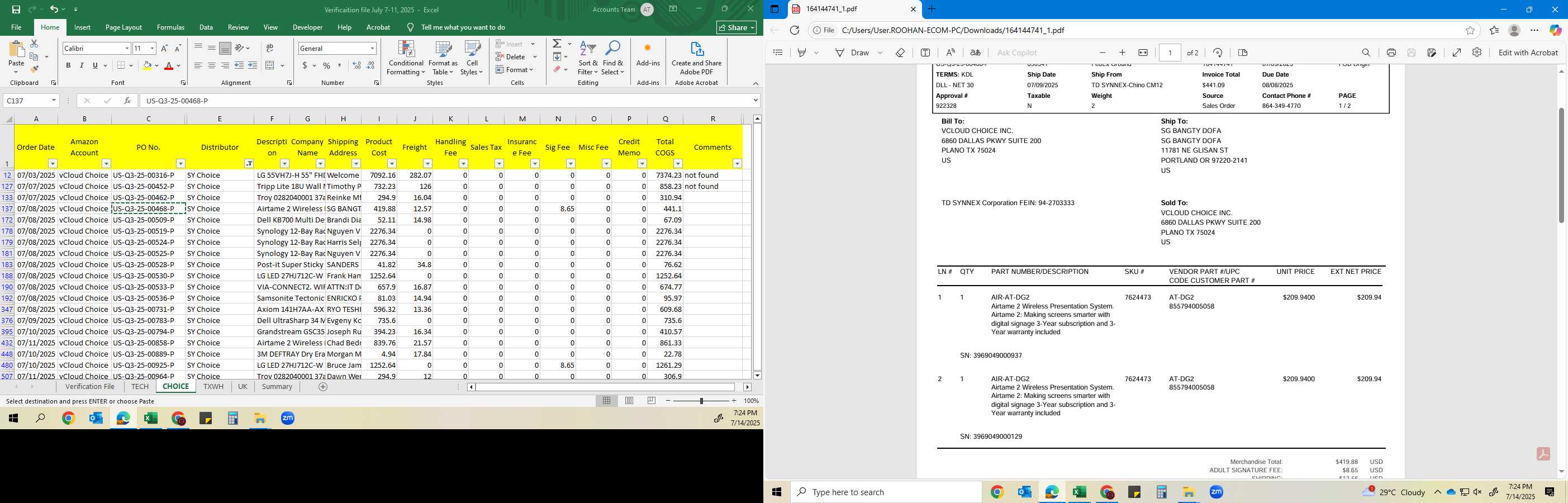Open Conditional Formatting menu

(406, 59)
